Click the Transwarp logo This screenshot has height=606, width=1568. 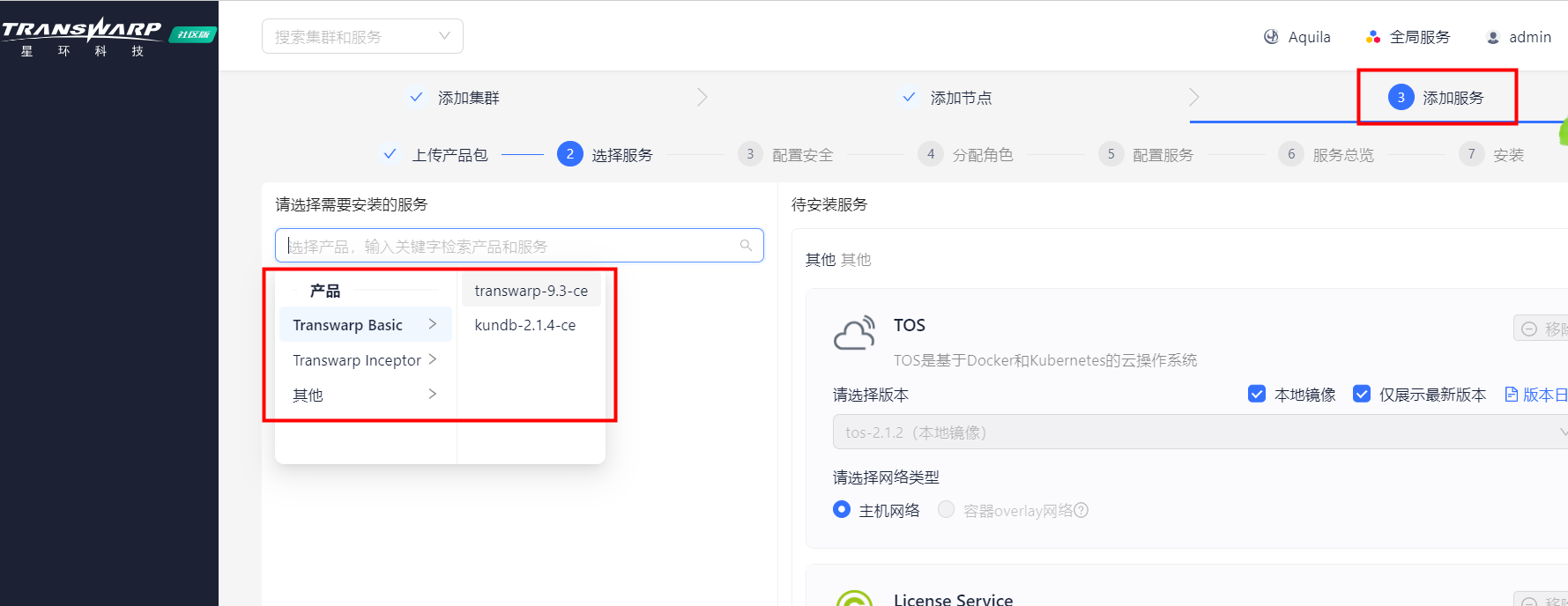[81, 37]
